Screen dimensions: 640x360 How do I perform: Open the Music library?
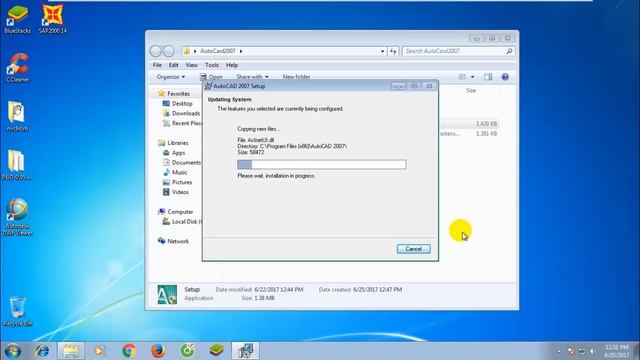point(175,172)
